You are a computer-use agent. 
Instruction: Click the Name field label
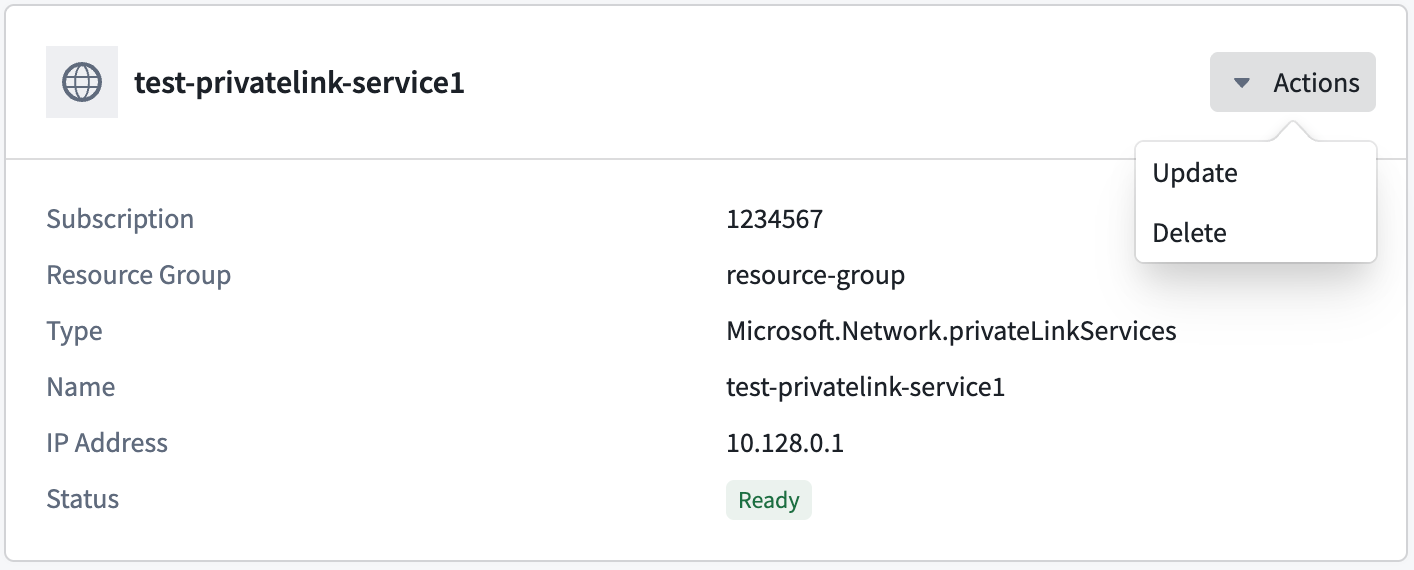click(80, 387)
